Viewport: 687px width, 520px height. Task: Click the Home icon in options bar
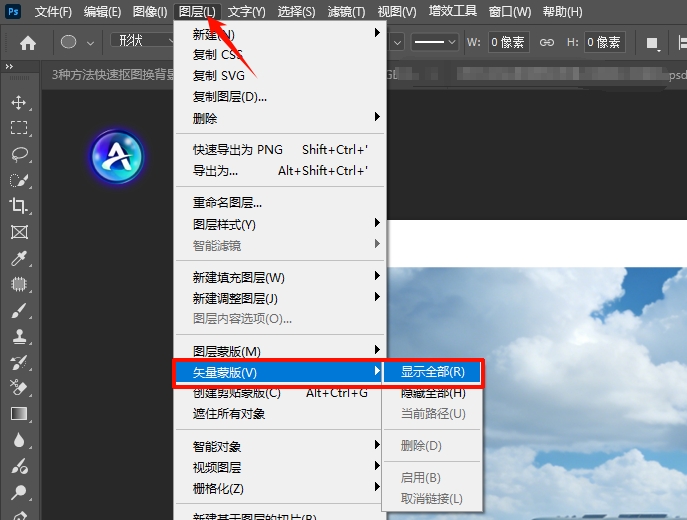coord(28,42)
